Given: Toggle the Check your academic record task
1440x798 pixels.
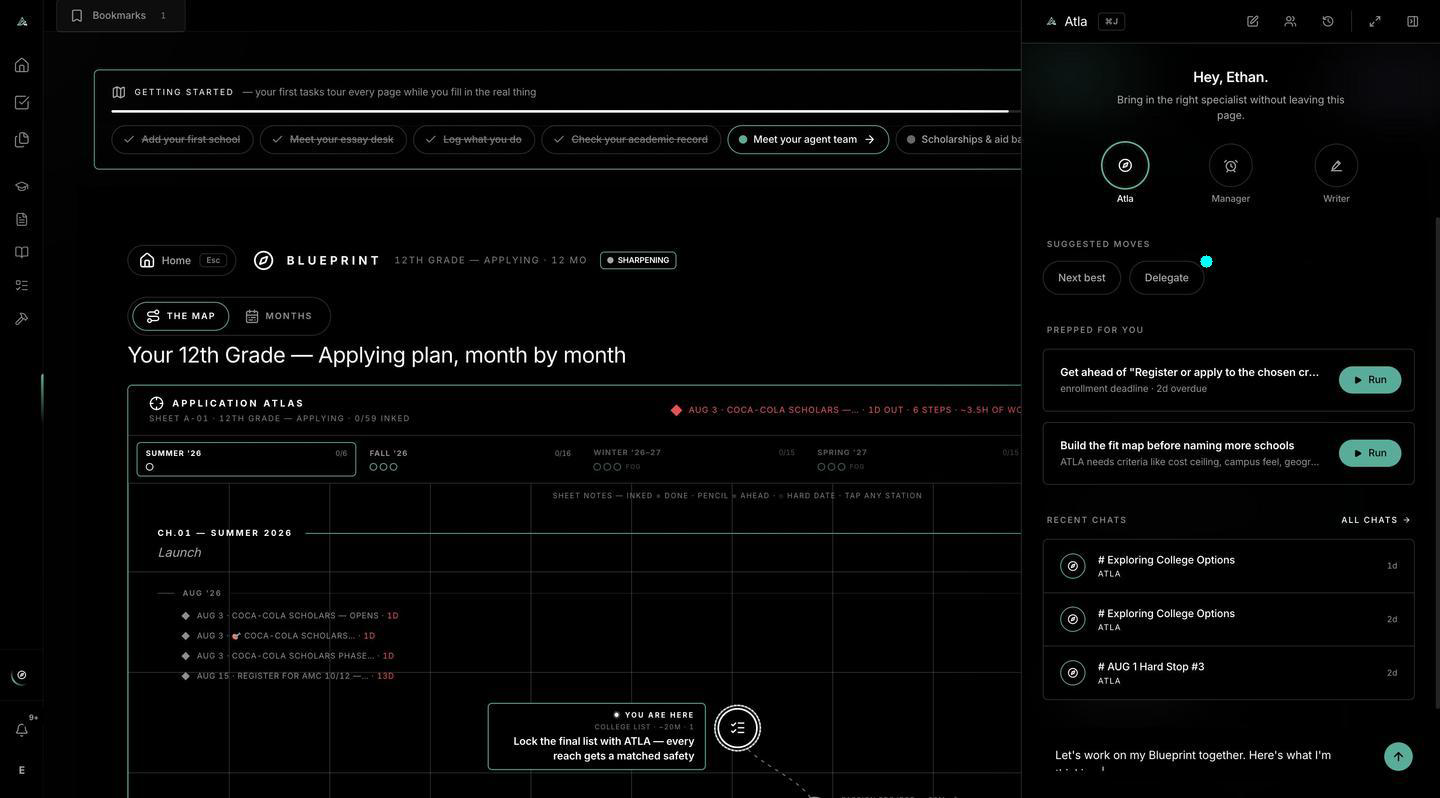Looking at the screenshot, I should [x=631, y=140].
